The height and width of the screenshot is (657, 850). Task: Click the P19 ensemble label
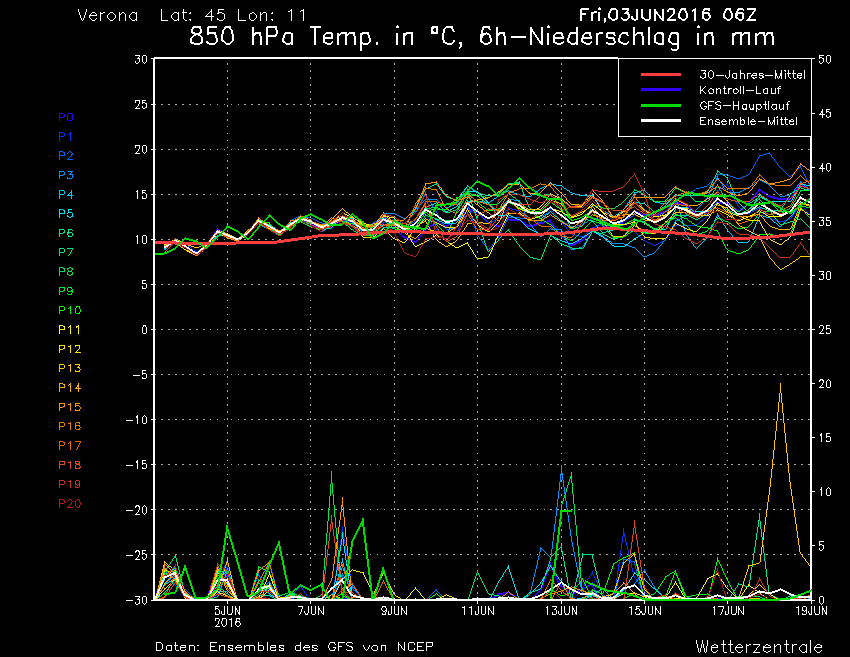point(69,484)
